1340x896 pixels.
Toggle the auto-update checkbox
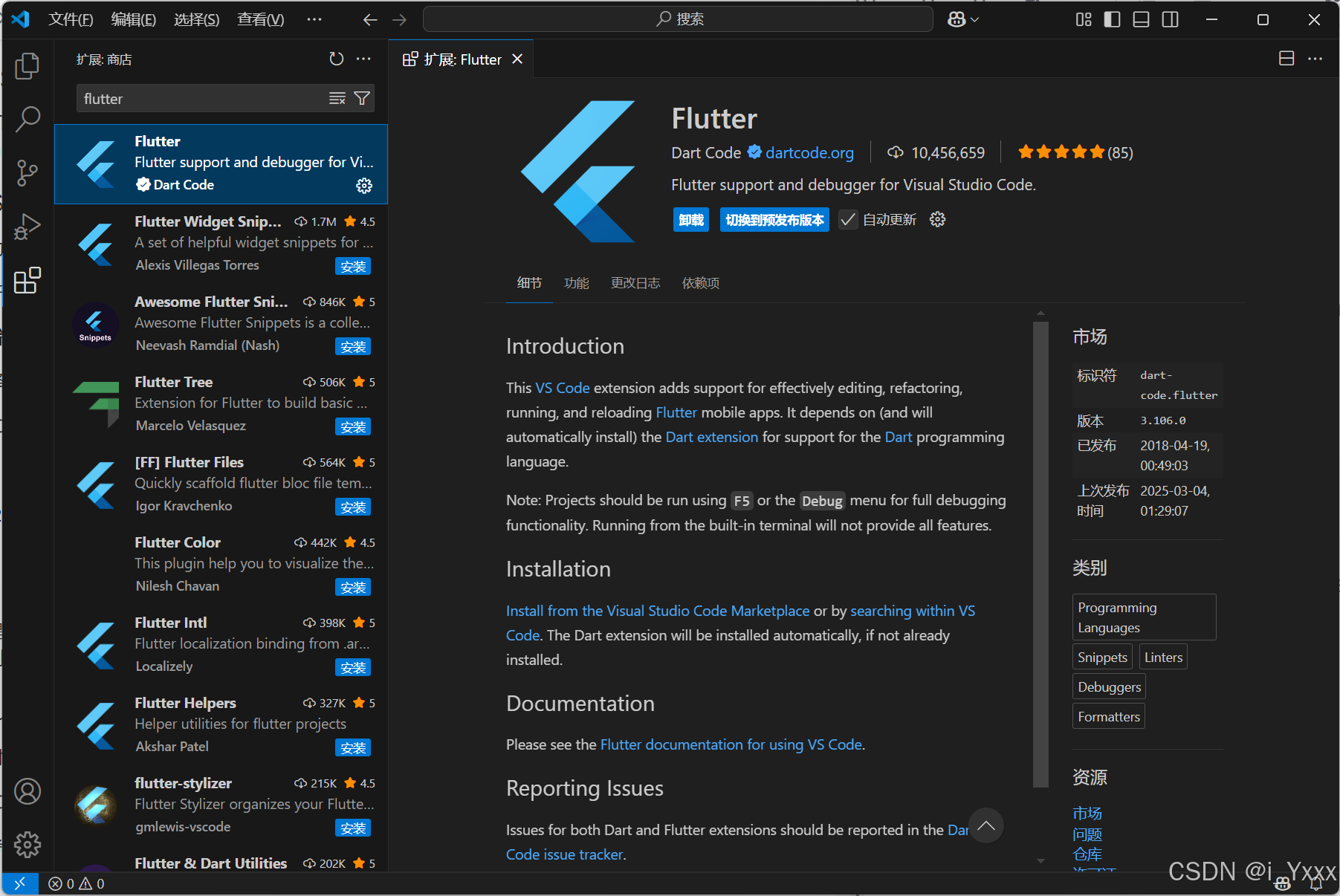848,219
